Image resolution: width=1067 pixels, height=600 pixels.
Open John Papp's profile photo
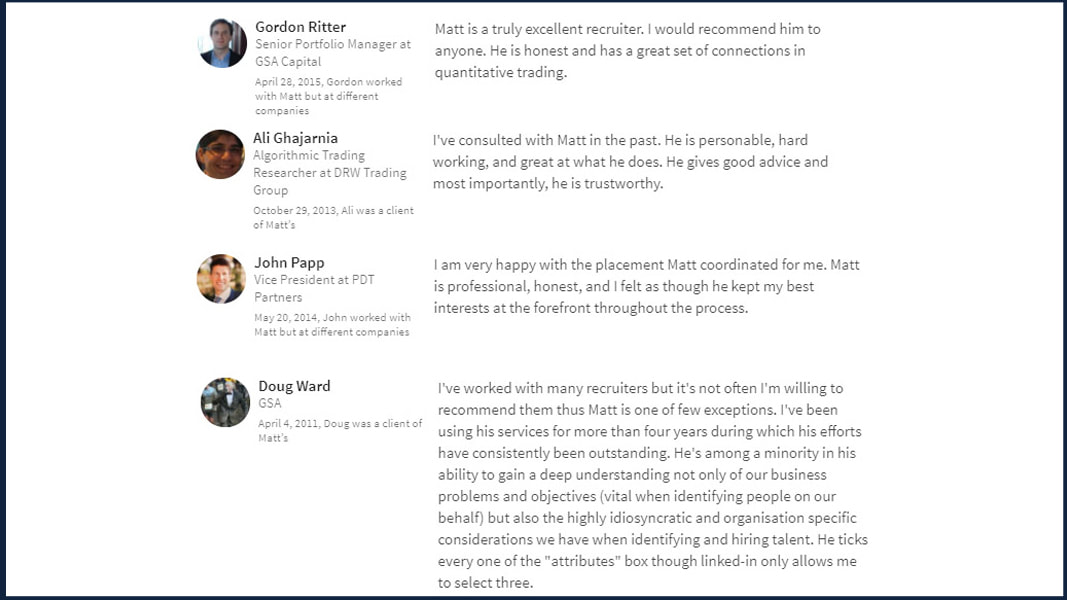click(221, 279)
